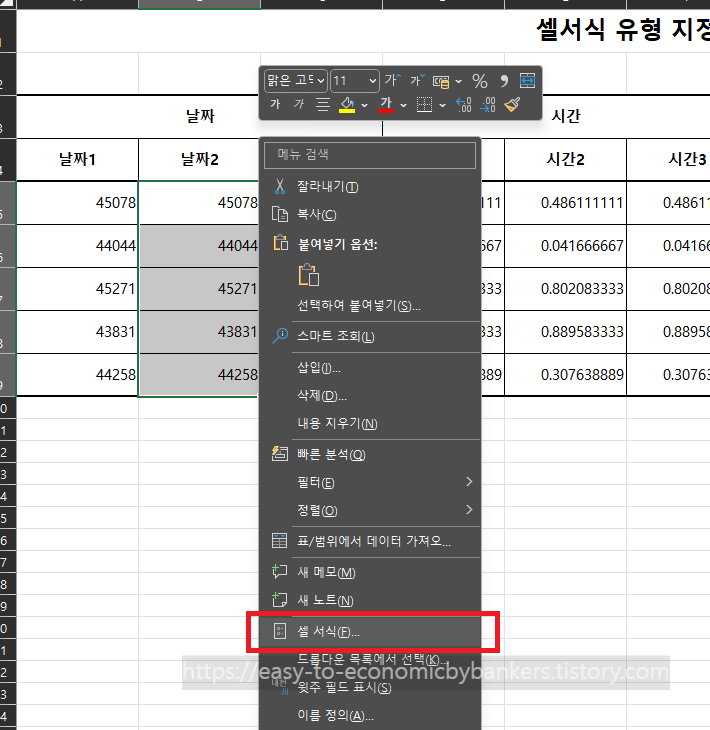710x730 pixels.
Task: Select Get Data from Table/Range entry
Action: (370, 541)
